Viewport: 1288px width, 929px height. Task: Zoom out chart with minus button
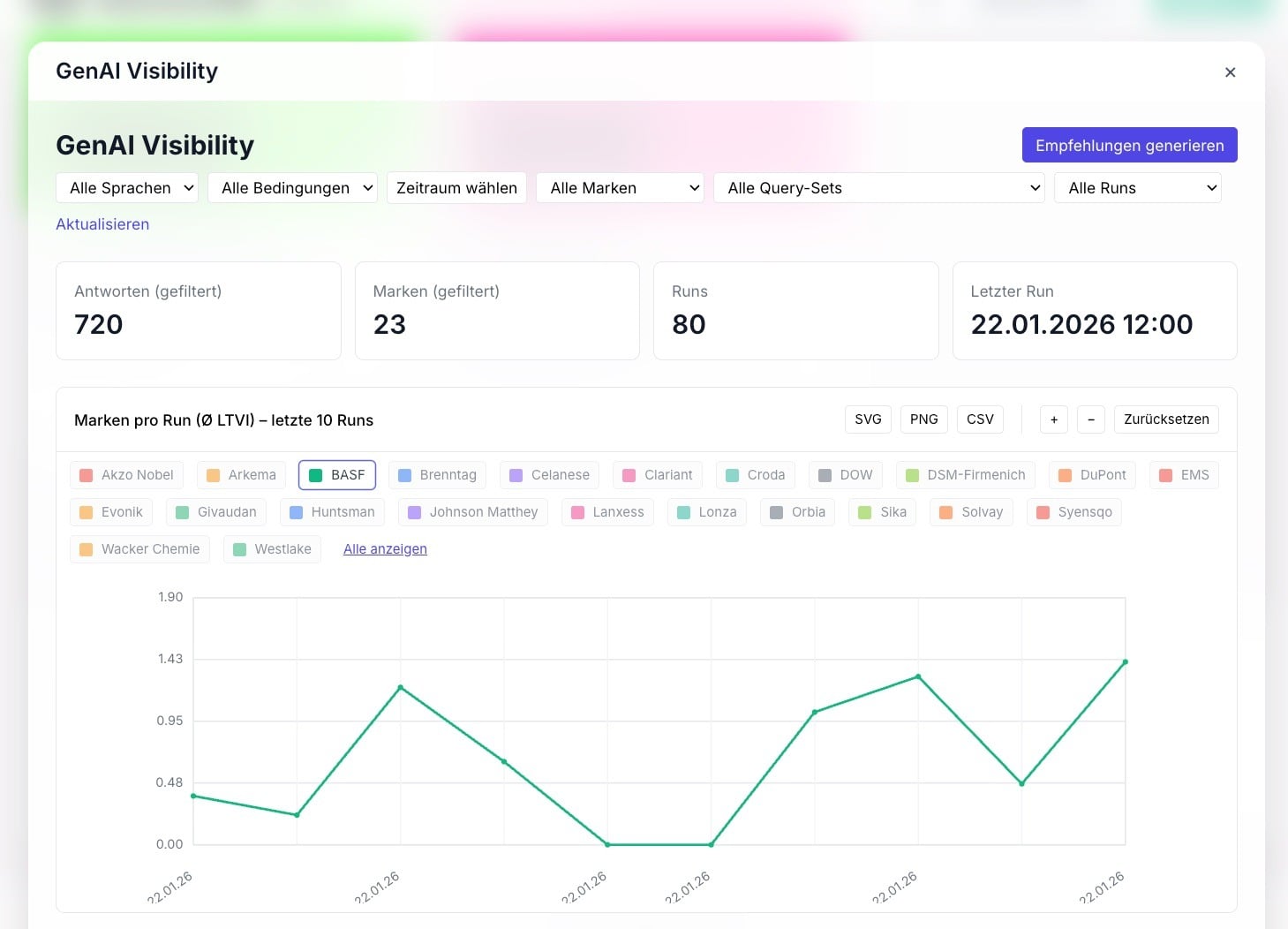[1091, 419]
